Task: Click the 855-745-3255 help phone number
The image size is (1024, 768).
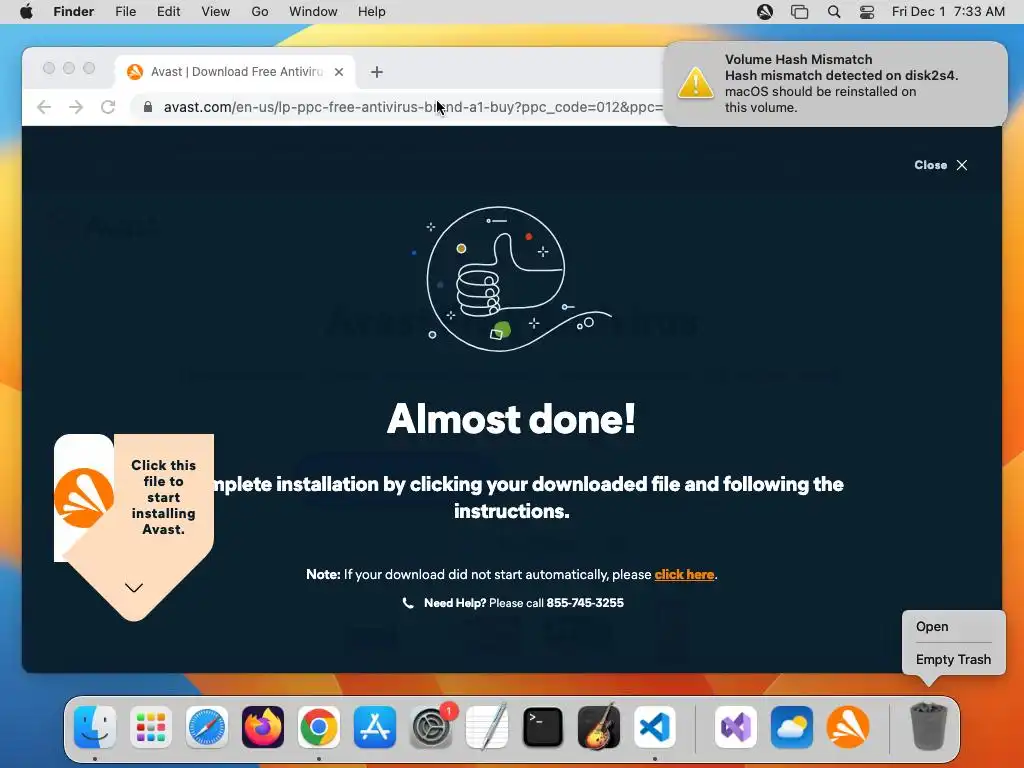Action: (585, 603)
